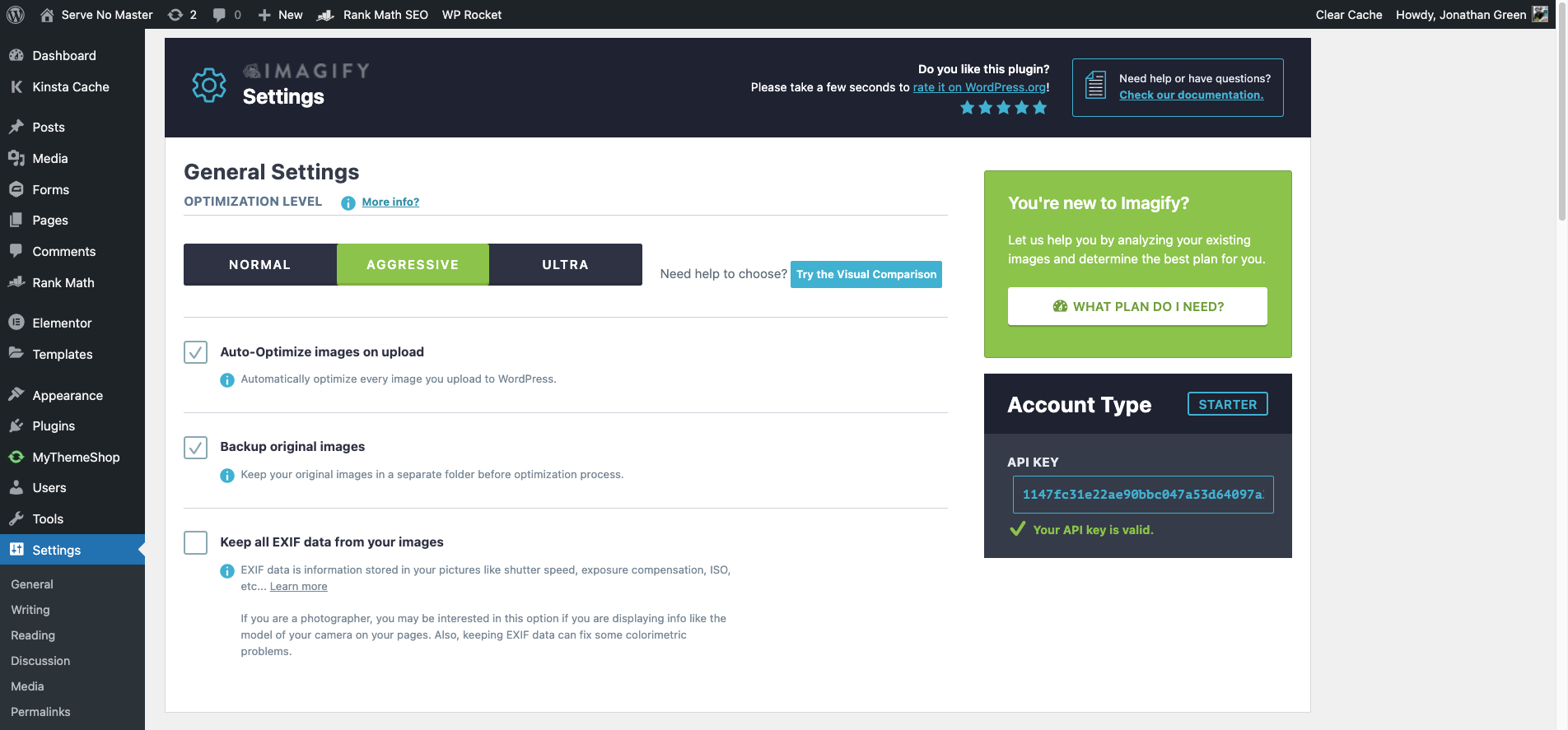Open the WordPress logo menu
Viewport: 1568px width, 730px height.
tap(16, 15)
